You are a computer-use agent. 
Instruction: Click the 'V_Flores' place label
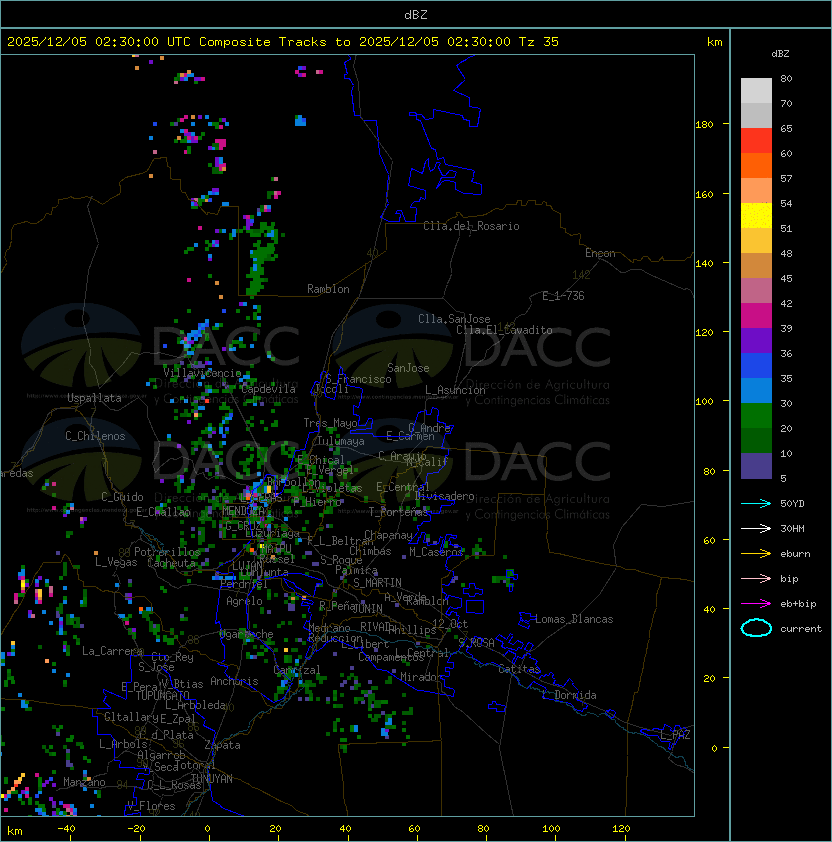[x=151, y=806]
